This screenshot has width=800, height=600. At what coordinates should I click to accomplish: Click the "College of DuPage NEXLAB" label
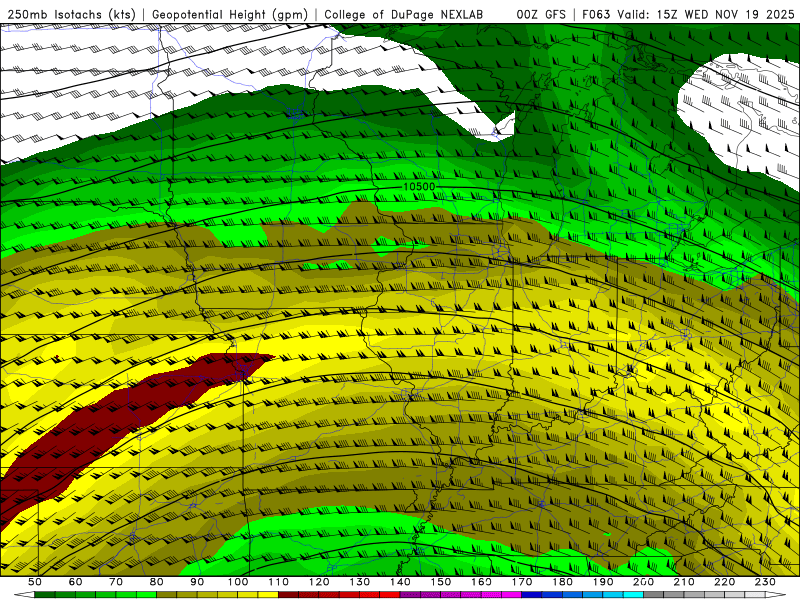coord(404,15)
